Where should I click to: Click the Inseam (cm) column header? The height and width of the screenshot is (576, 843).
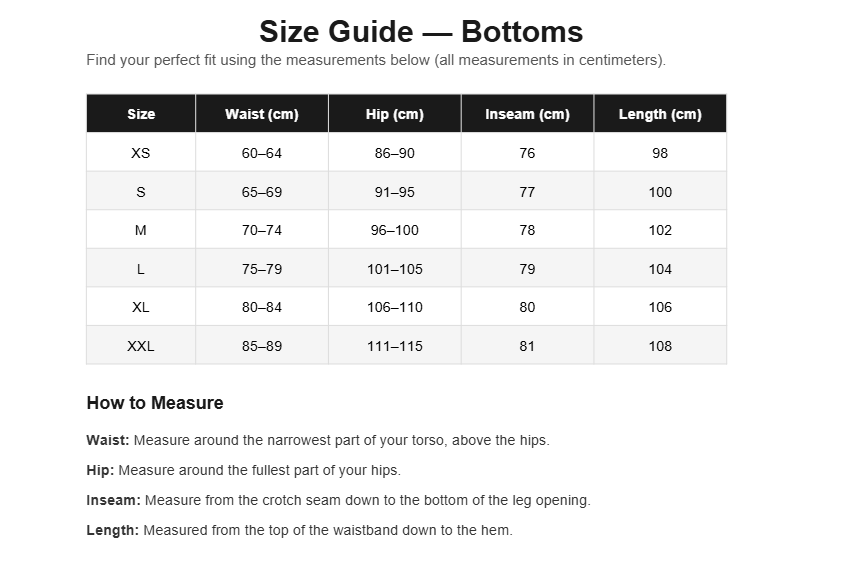coord(527,113)
